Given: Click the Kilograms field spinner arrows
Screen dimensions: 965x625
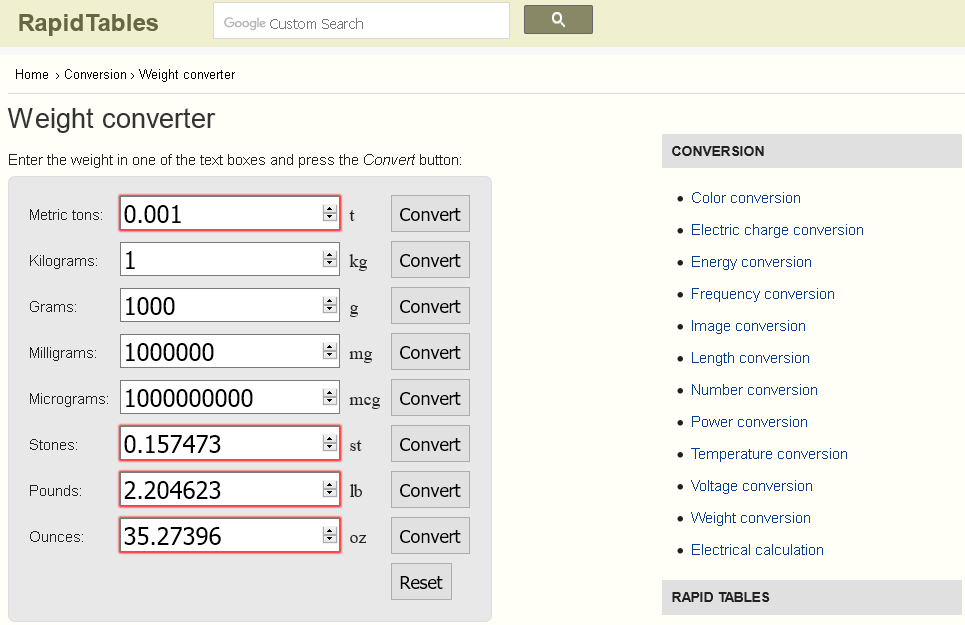Looking at the screenshot, I should (x=329, y=260).
